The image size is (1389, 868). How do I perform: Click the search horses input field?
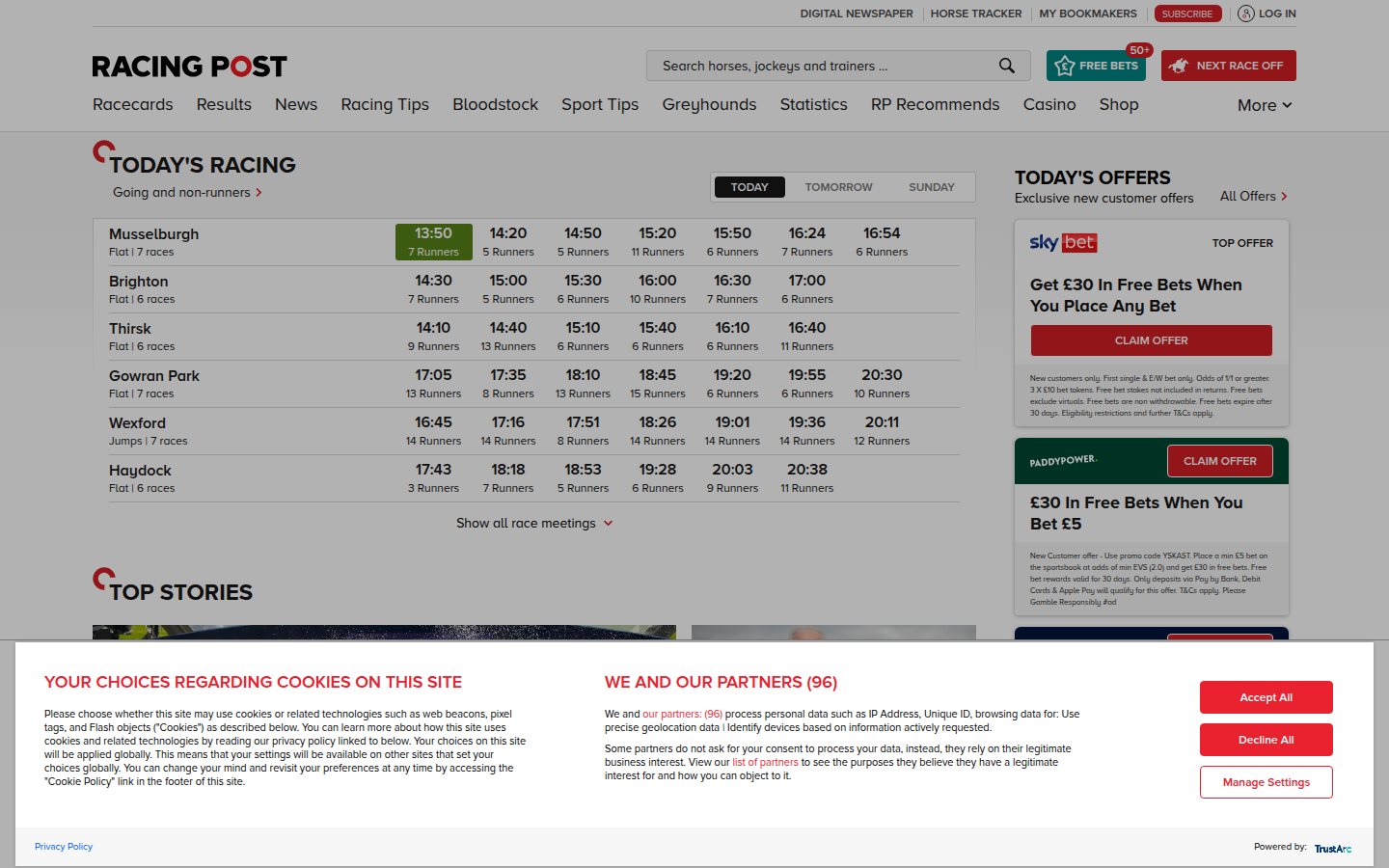pos(838,66)
